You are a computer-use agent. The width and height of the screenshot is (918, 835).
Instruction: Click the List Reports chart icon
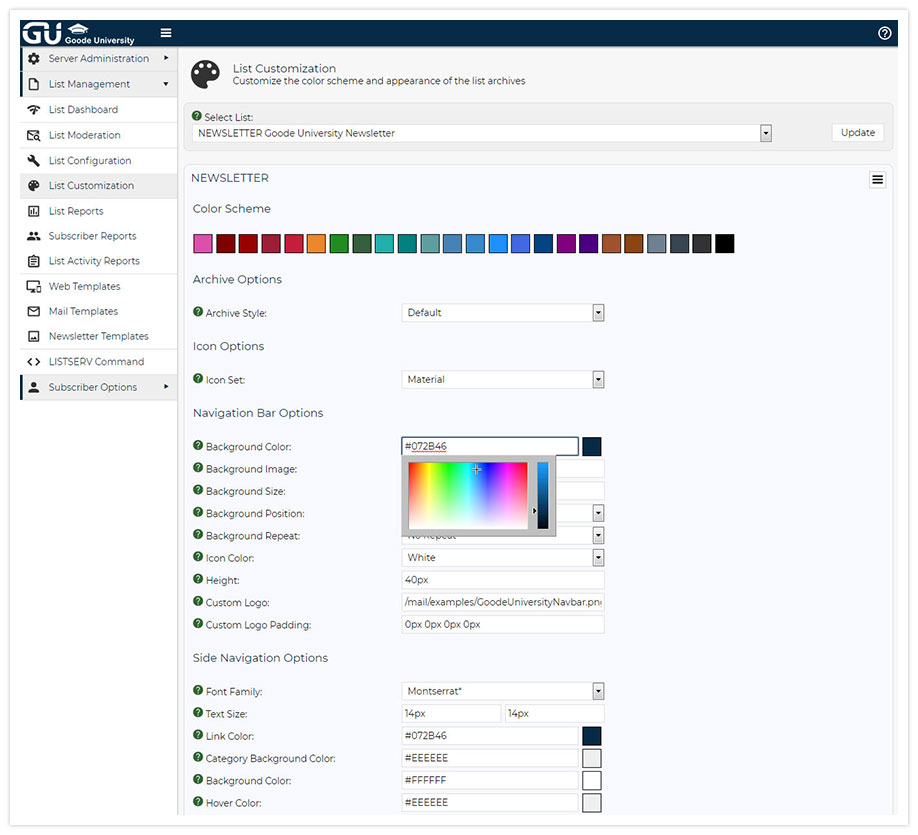pyautogui.click(x=34, y=211)
